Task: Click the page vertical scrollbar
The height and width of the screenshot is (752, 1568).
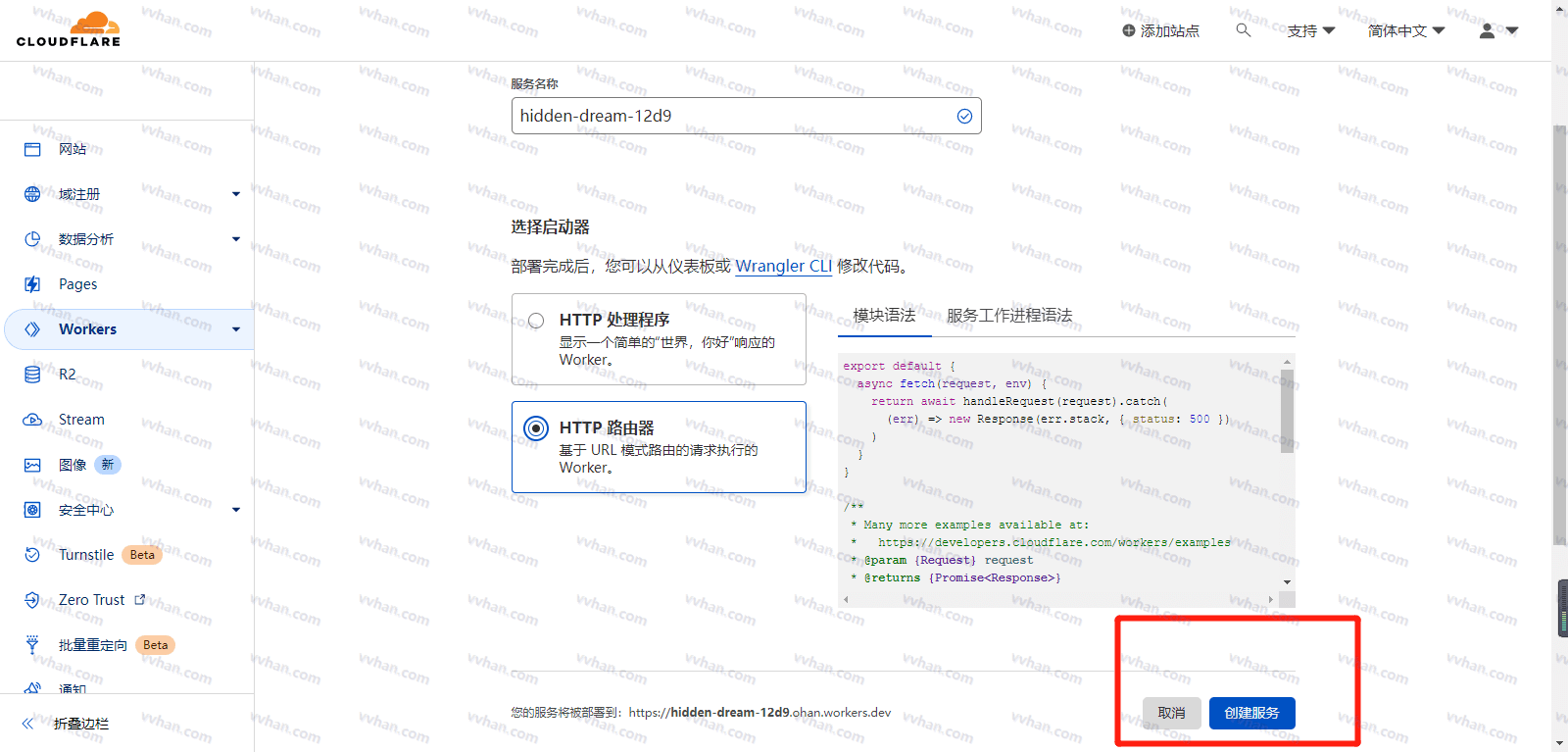Action: 1560,333
